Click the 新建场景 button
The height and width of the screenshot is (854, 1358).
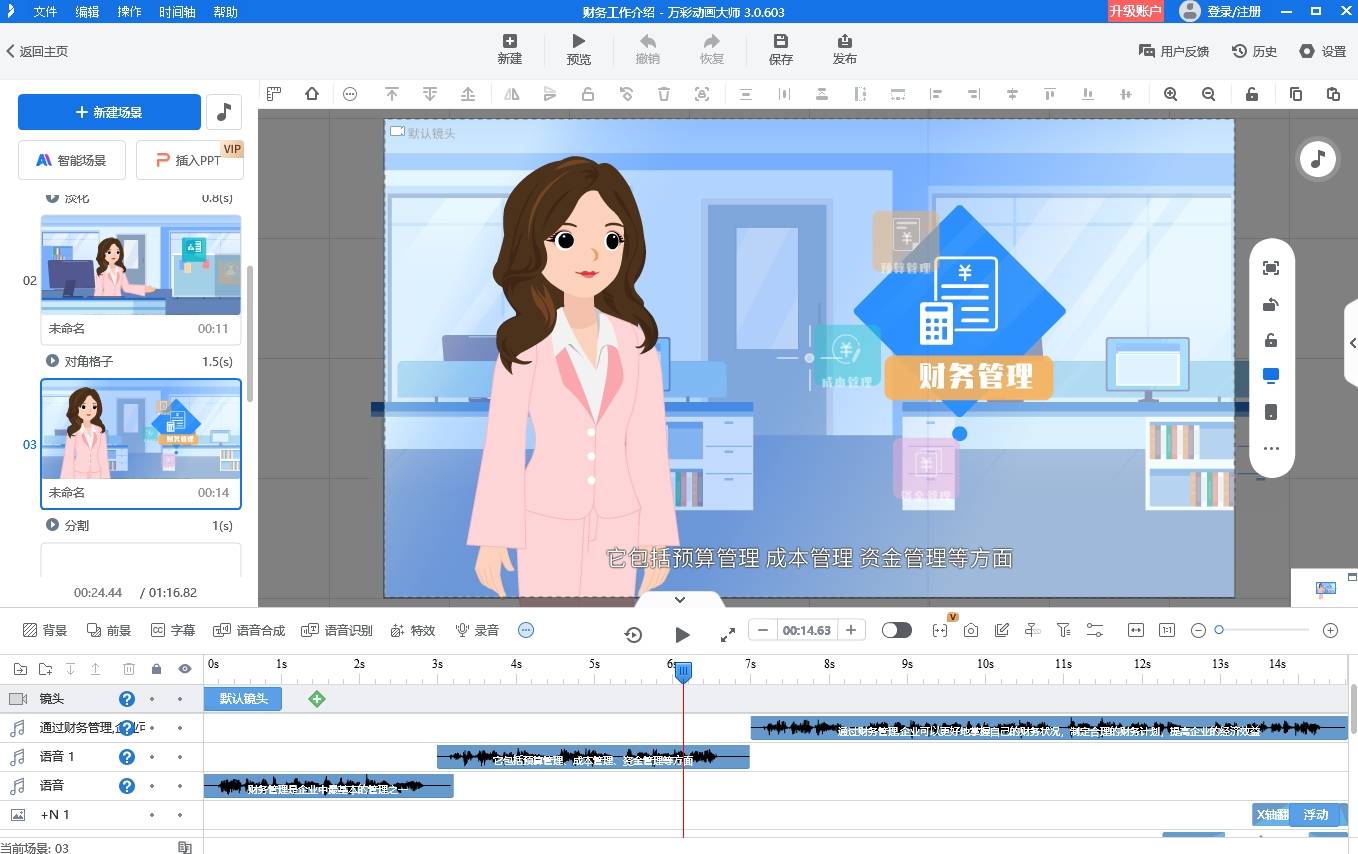coord(109,113)
